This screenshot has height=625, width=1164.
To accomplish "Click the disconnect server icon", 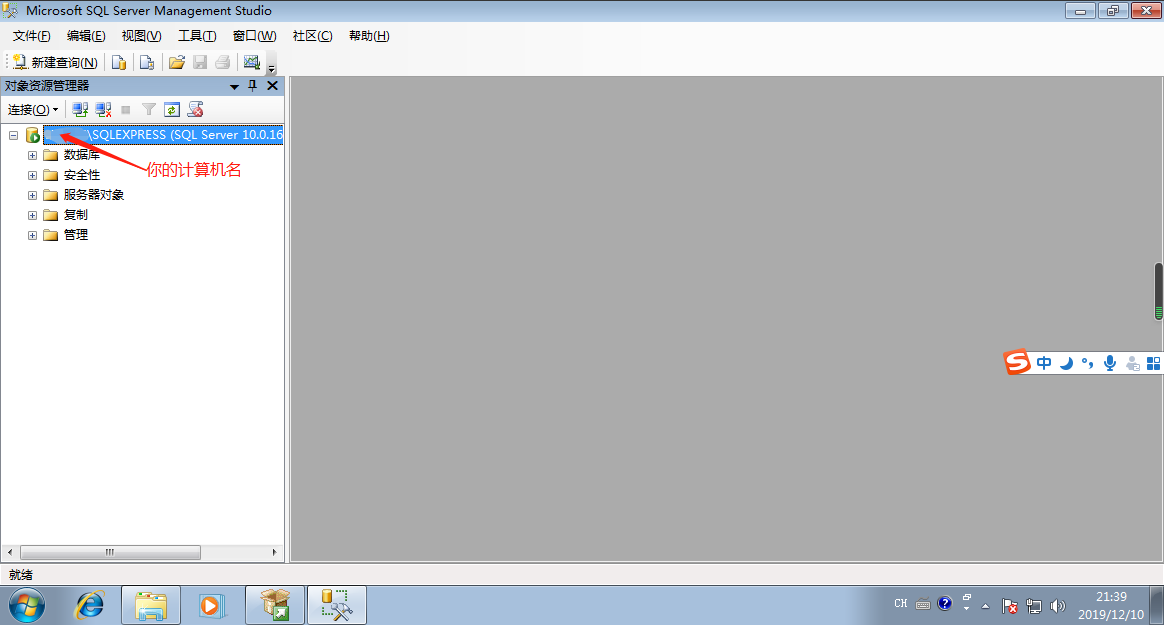I will pos(103,110).
